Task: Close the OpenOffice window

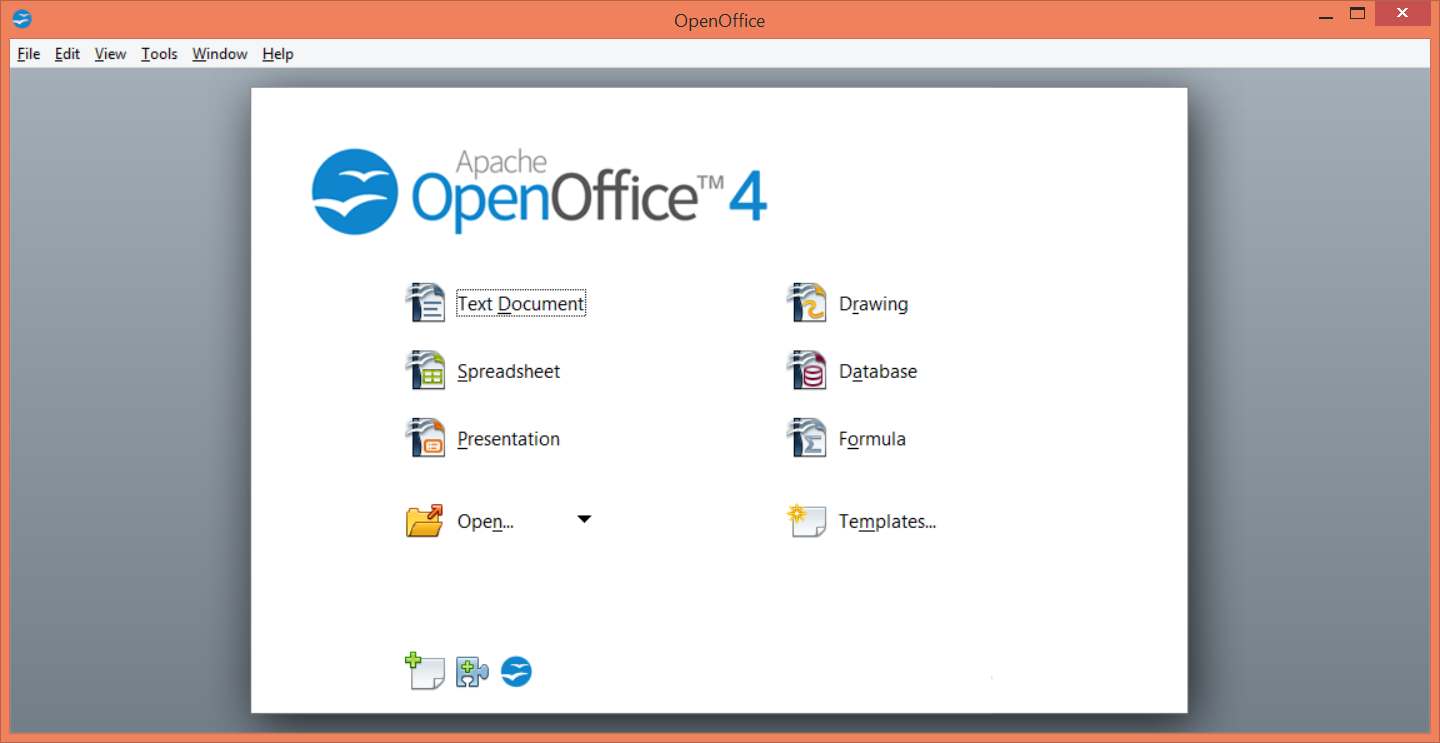Action: click(x=1403, y=14)
